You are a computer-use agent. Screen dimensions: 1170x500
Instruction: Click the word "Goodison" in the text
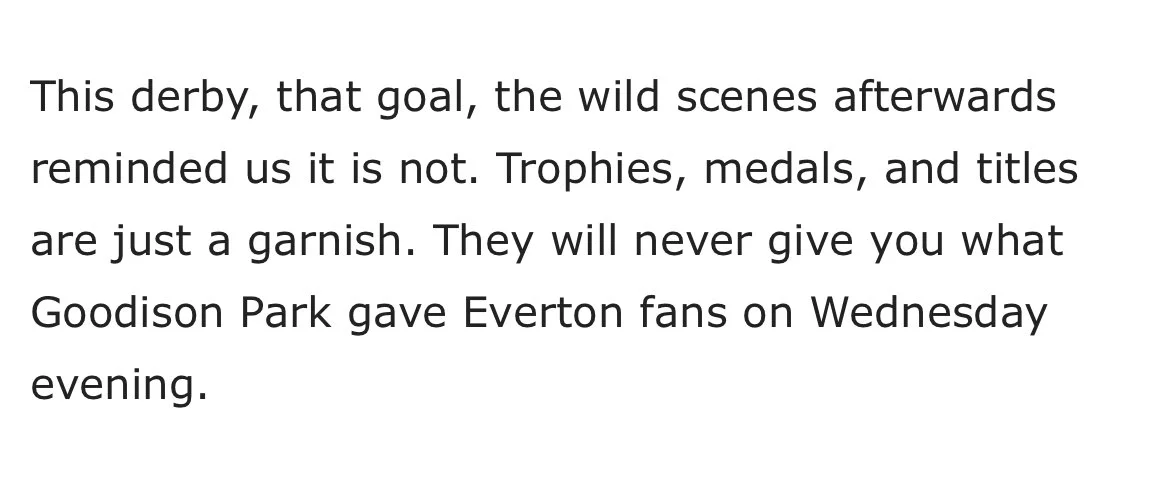[126, 313]
